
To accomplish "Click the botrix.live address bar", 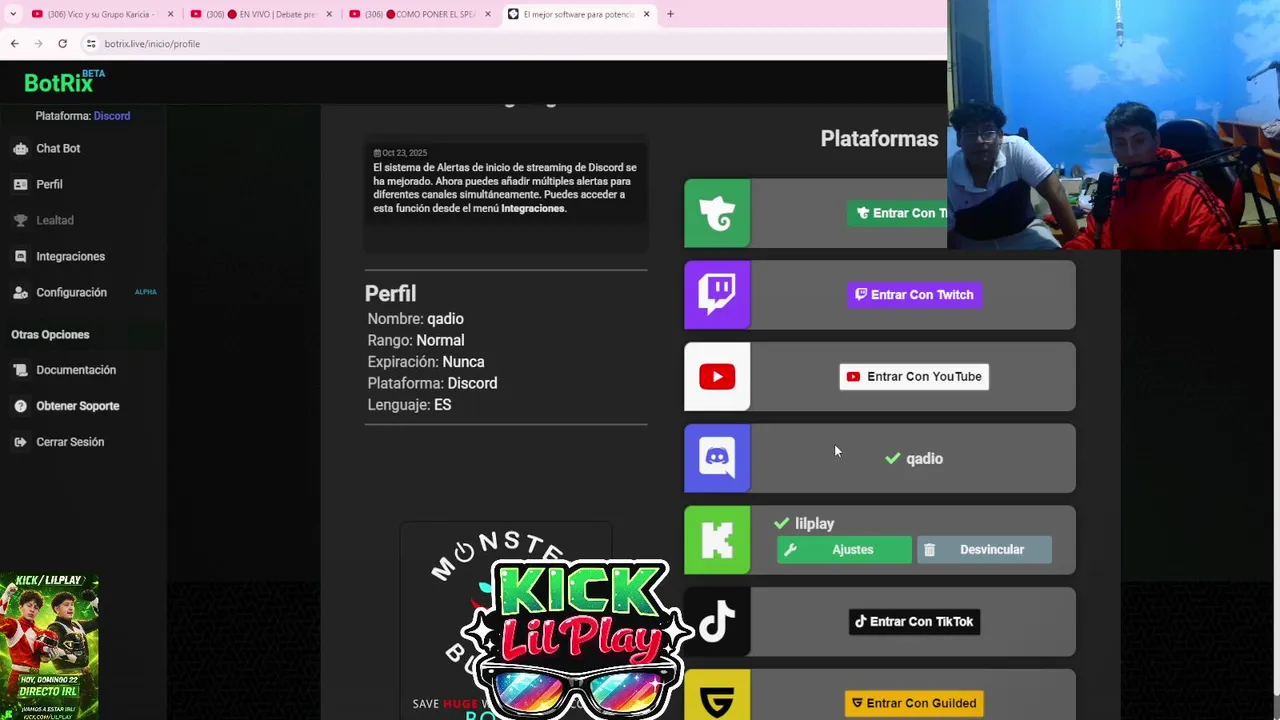I will click(x=510, y=44).
